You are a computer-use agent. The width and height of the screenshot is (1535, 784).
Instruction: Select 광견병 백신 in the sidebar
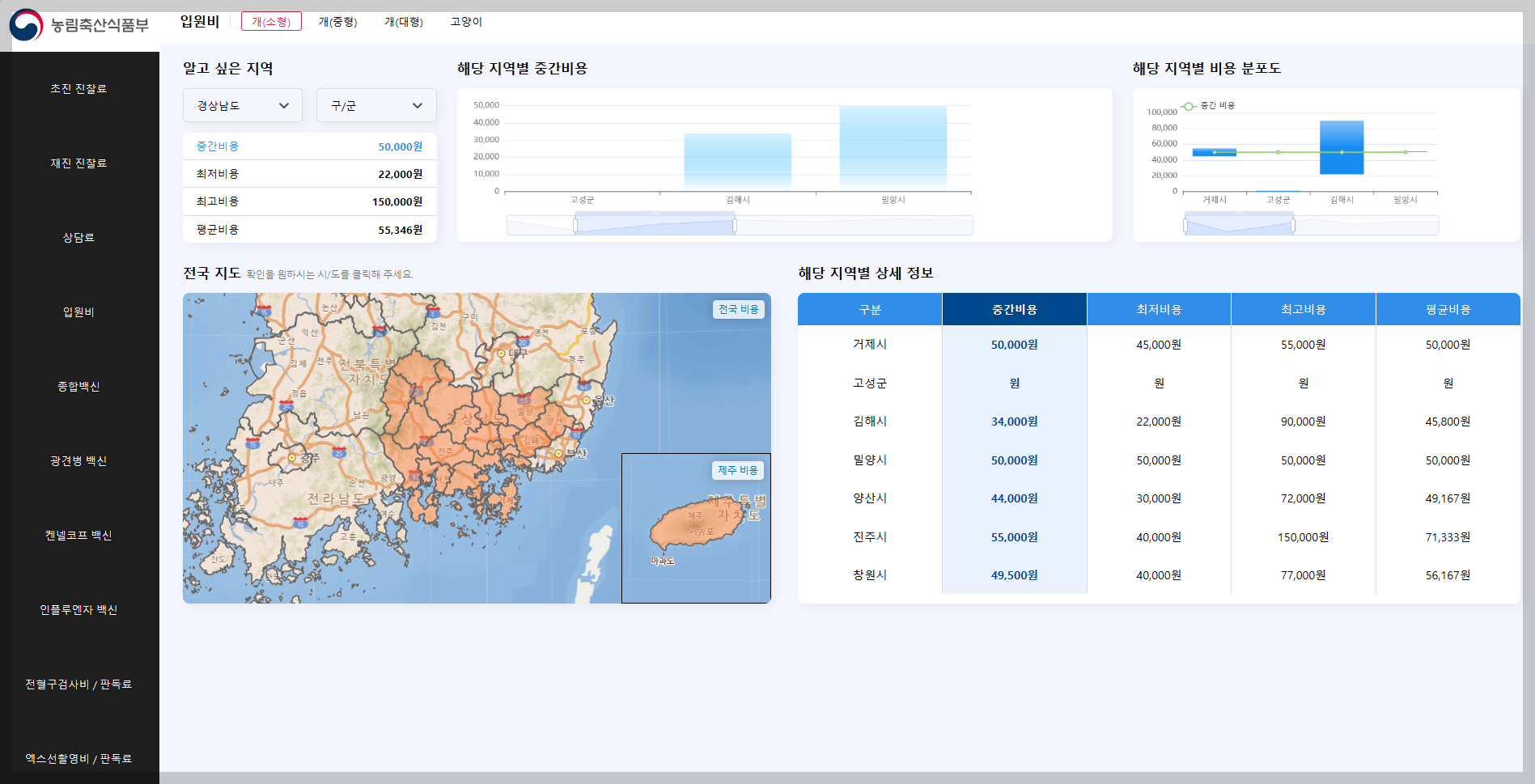point(78,461)
